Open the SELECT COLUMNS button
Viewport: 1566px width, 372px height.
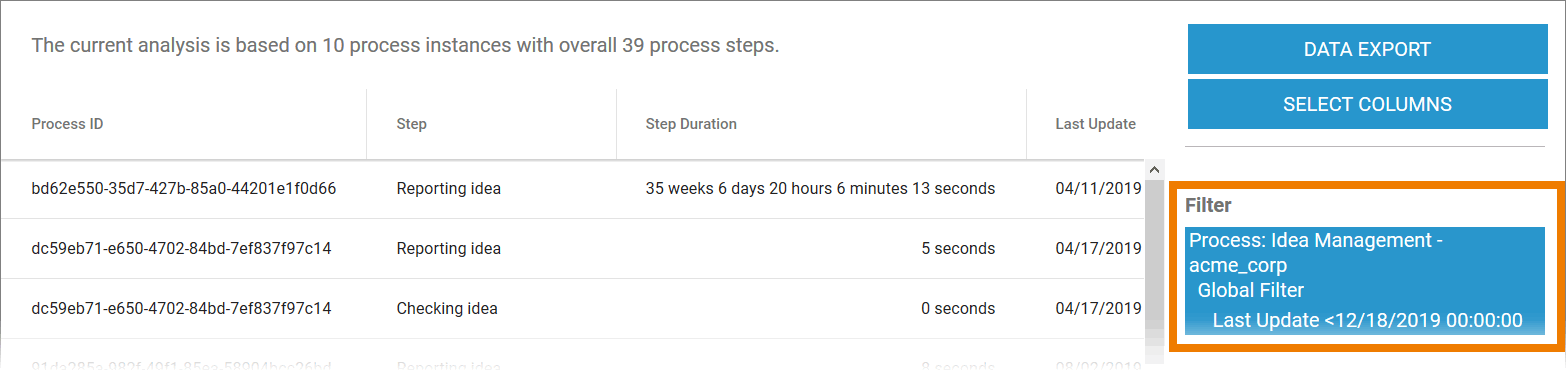point(1367,104)
